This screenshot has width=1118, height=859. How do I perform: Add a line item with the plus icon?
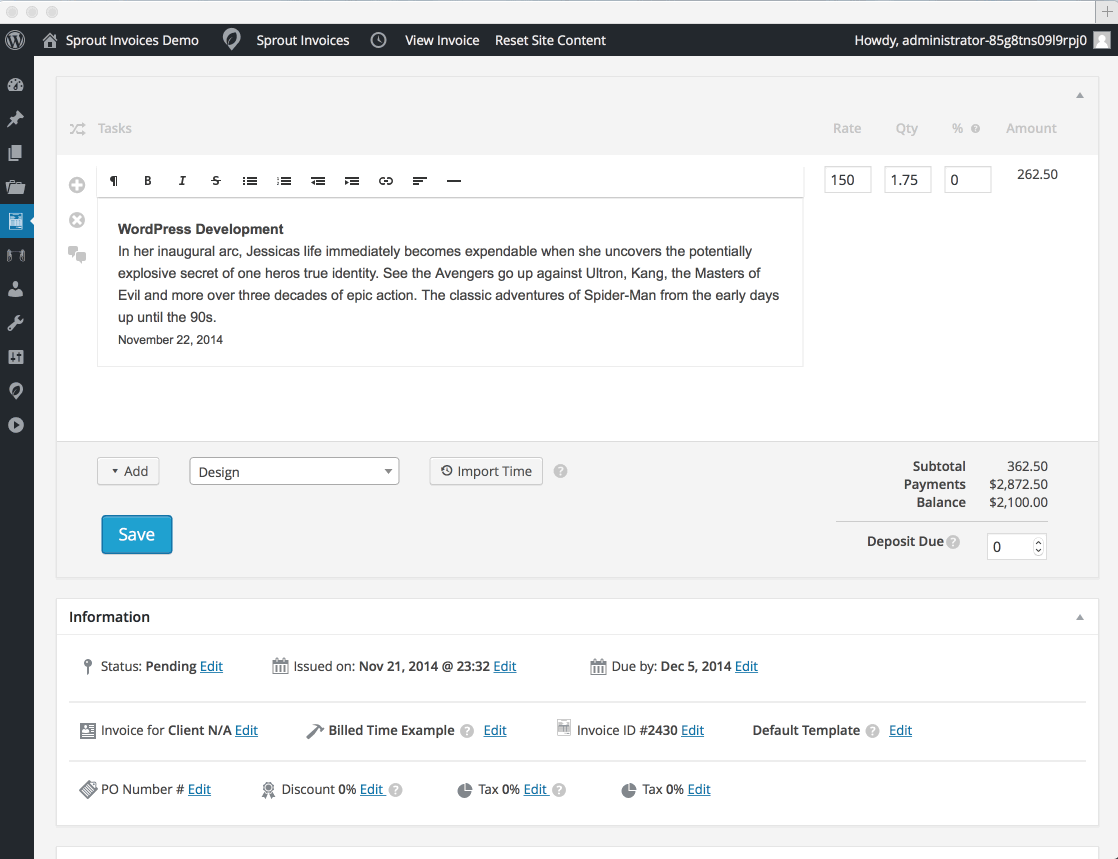tap(77, 185)
